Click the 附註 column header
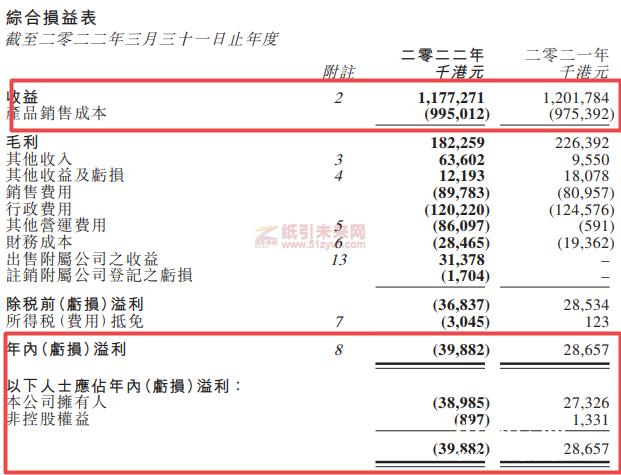Image resolution: width=621 pixels, height=475 pixels. click(x=339, y=73)
